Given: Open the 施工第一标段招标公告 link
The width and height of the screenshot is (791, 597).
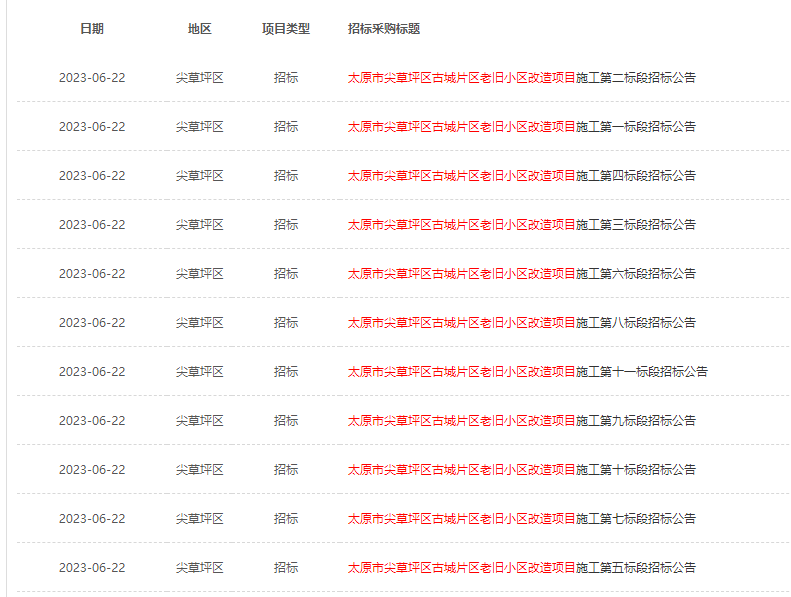Looking at the screenshot, I should click(522, 127).
